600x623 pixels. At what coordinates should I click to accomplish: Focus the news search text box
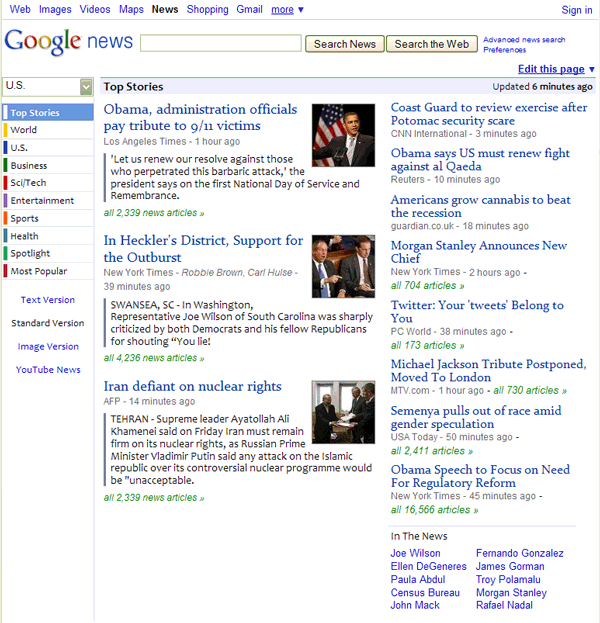[x=221, y=43]
